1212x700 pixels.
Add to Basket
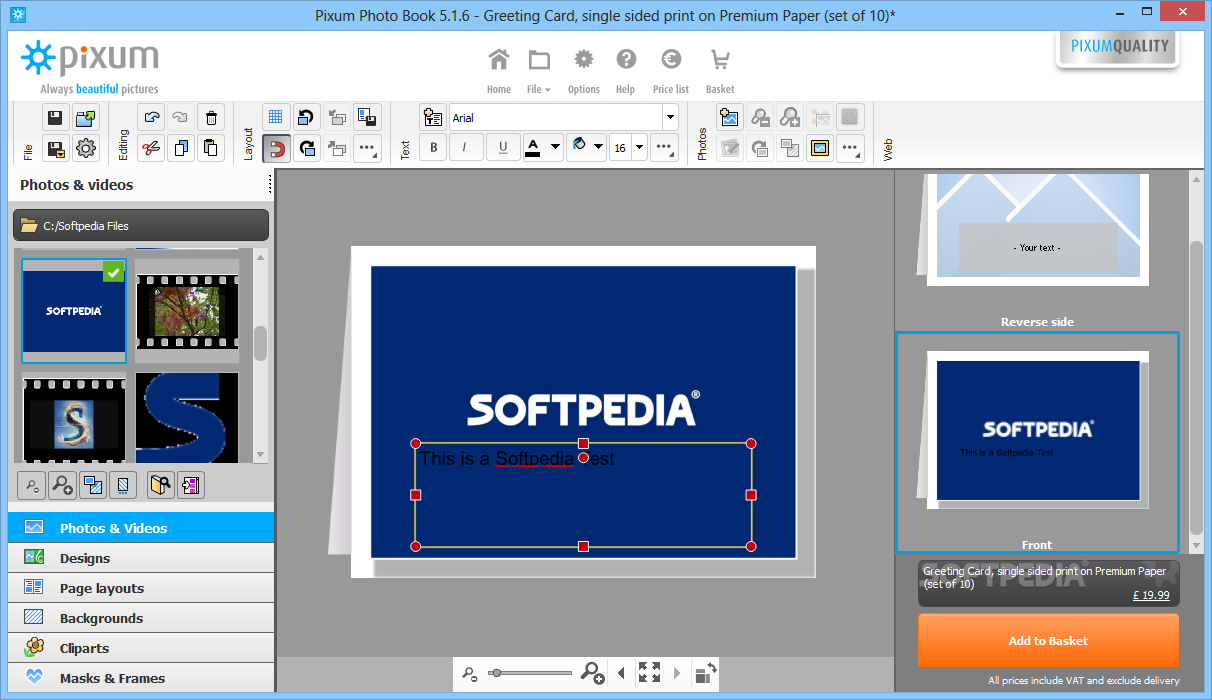point(1048,641)
